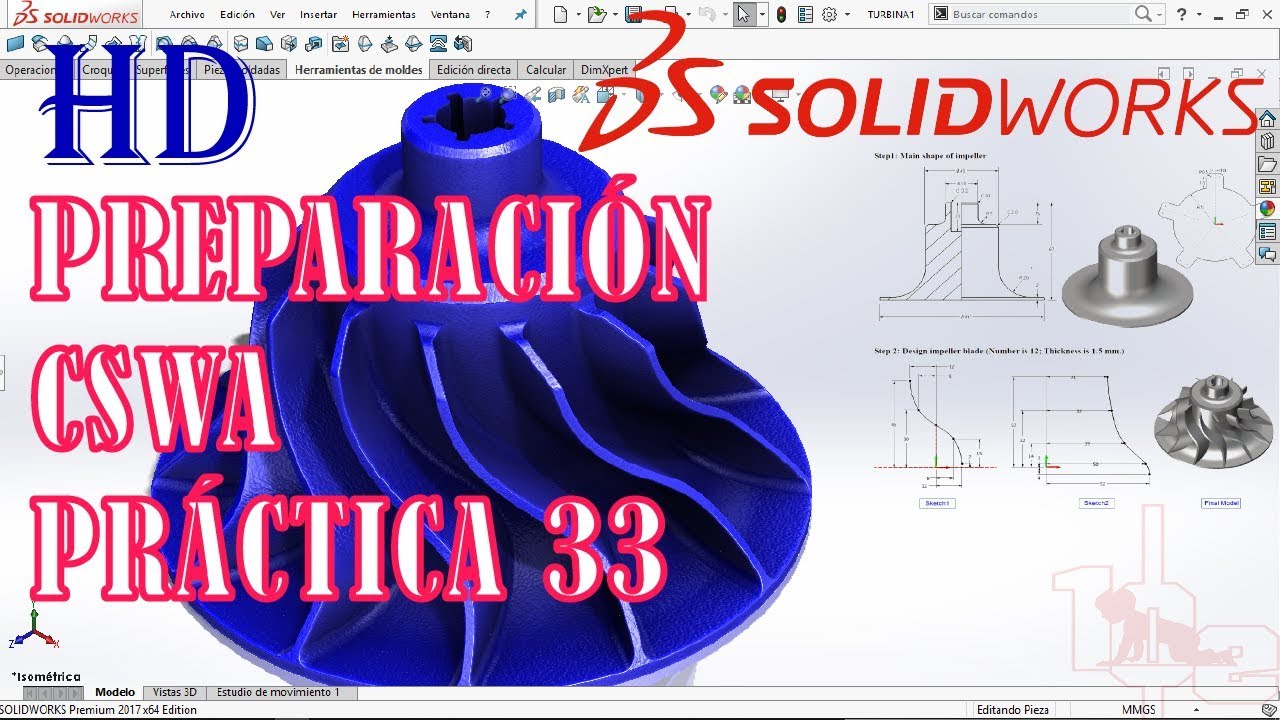
Task: Open the Ver menu
Action: point(277,15)
